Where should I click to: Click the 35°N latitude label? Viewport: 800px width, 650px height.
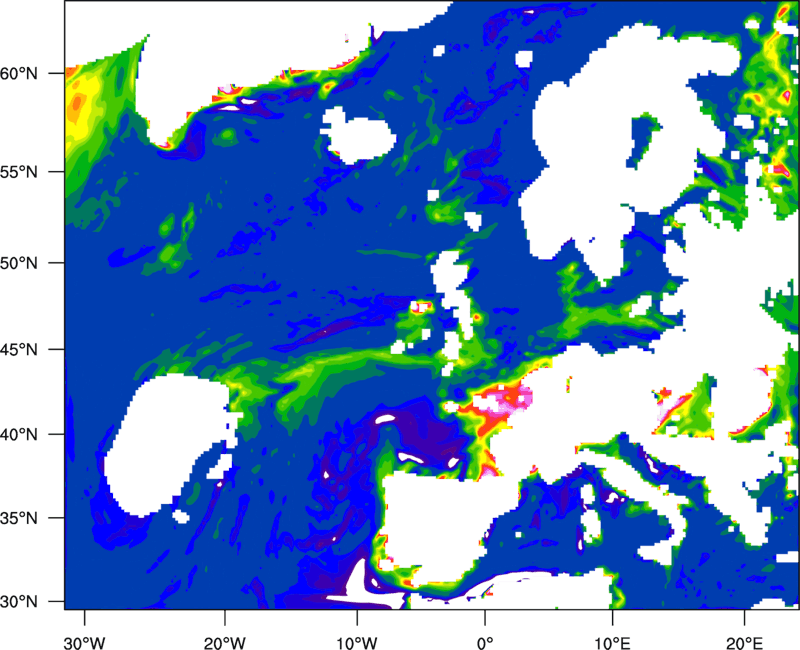(19, 518)
